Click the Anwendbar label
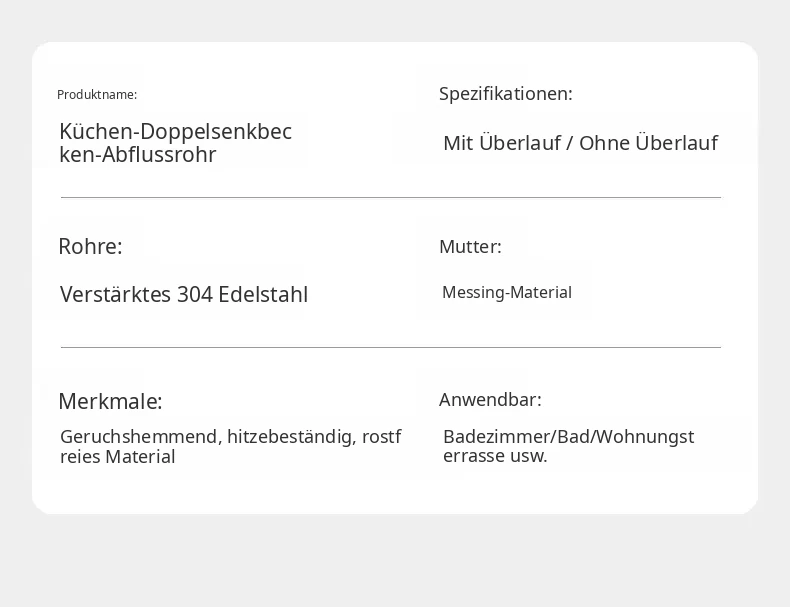790x607 pixels. click(x=490, y=399)
